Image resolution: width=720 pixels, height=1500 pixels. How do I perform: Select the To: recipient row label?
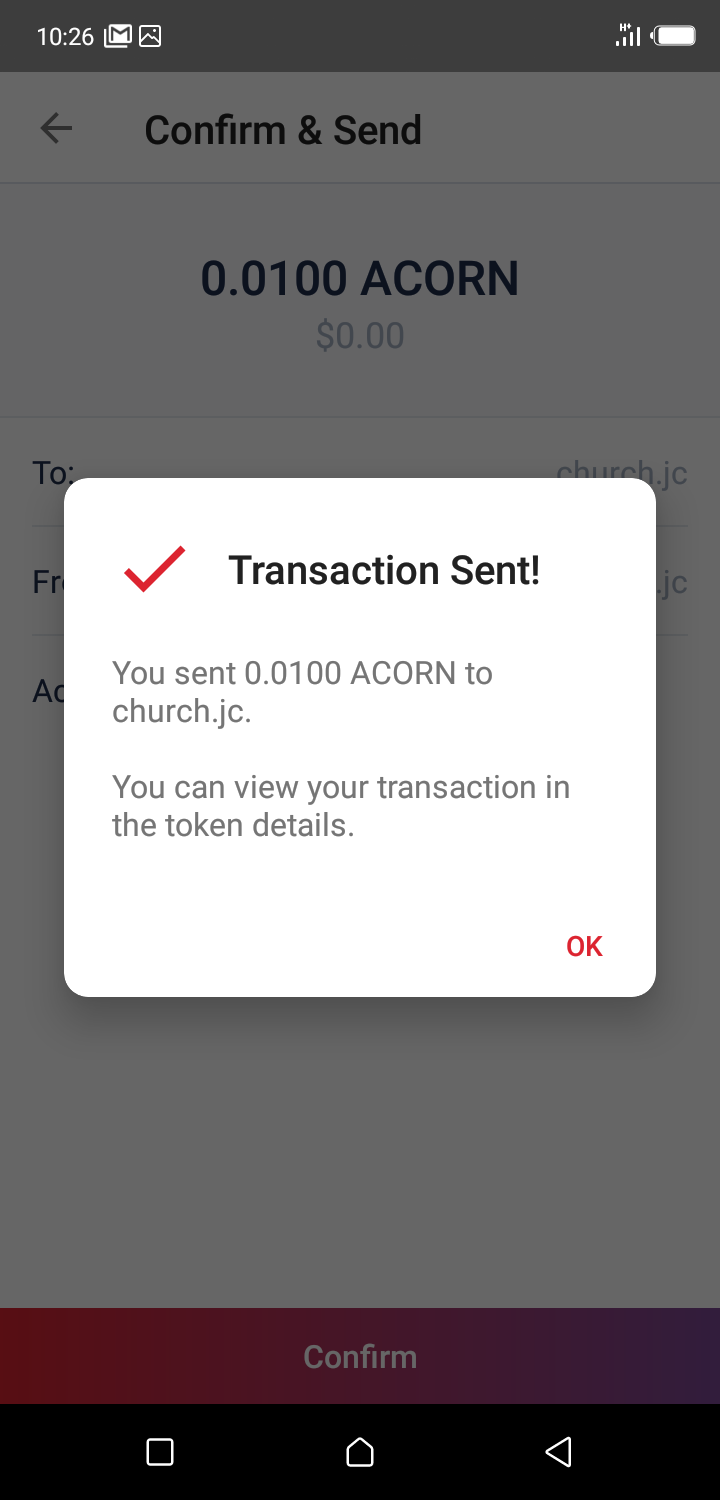tap(52, 471)
